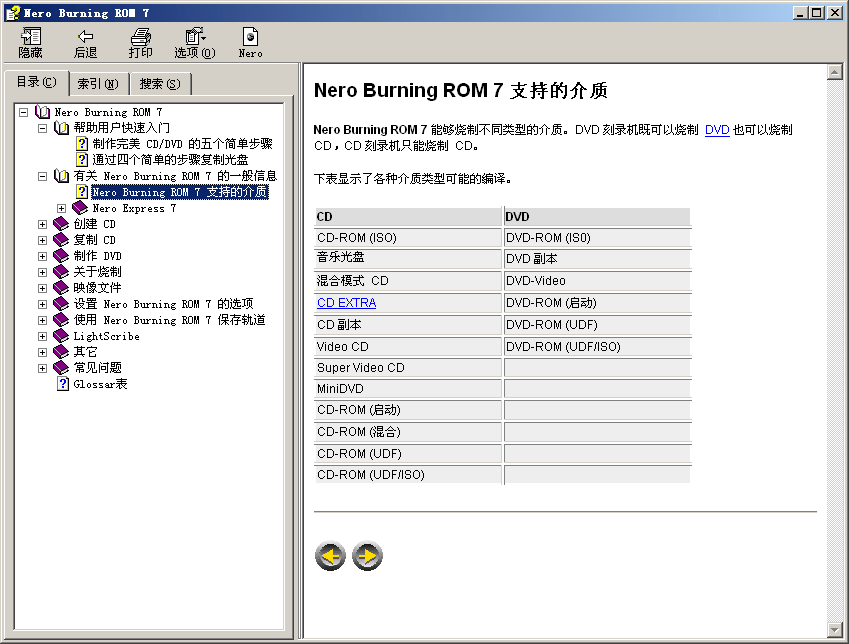This screenshot has width=849, height=644.
Task: Switch to the 索引 (Index) tab
Action: 97,84
